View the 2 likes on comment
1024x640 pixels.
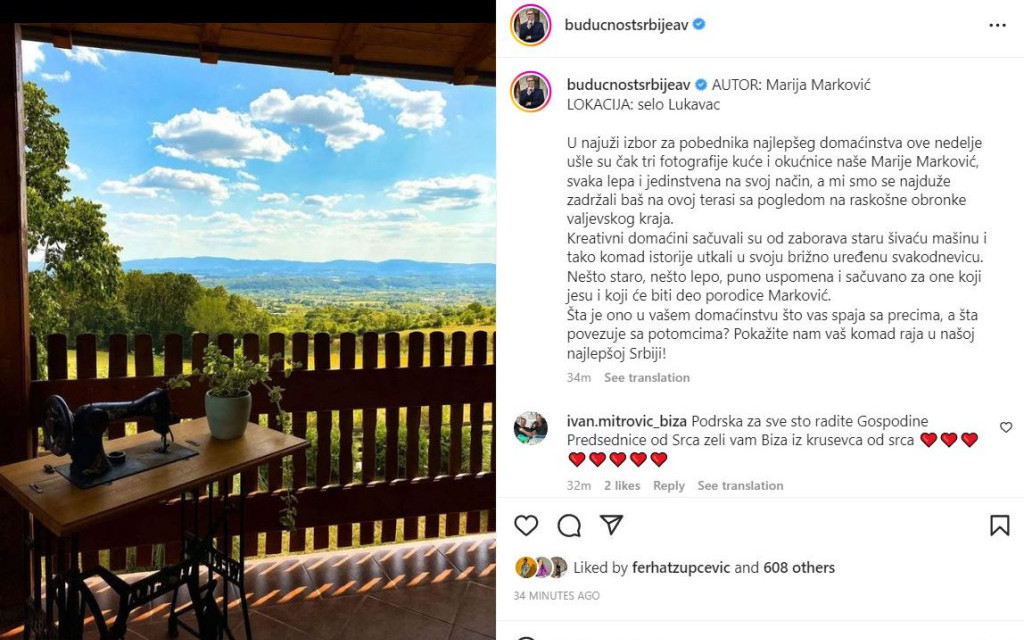(x=622, y=485)
